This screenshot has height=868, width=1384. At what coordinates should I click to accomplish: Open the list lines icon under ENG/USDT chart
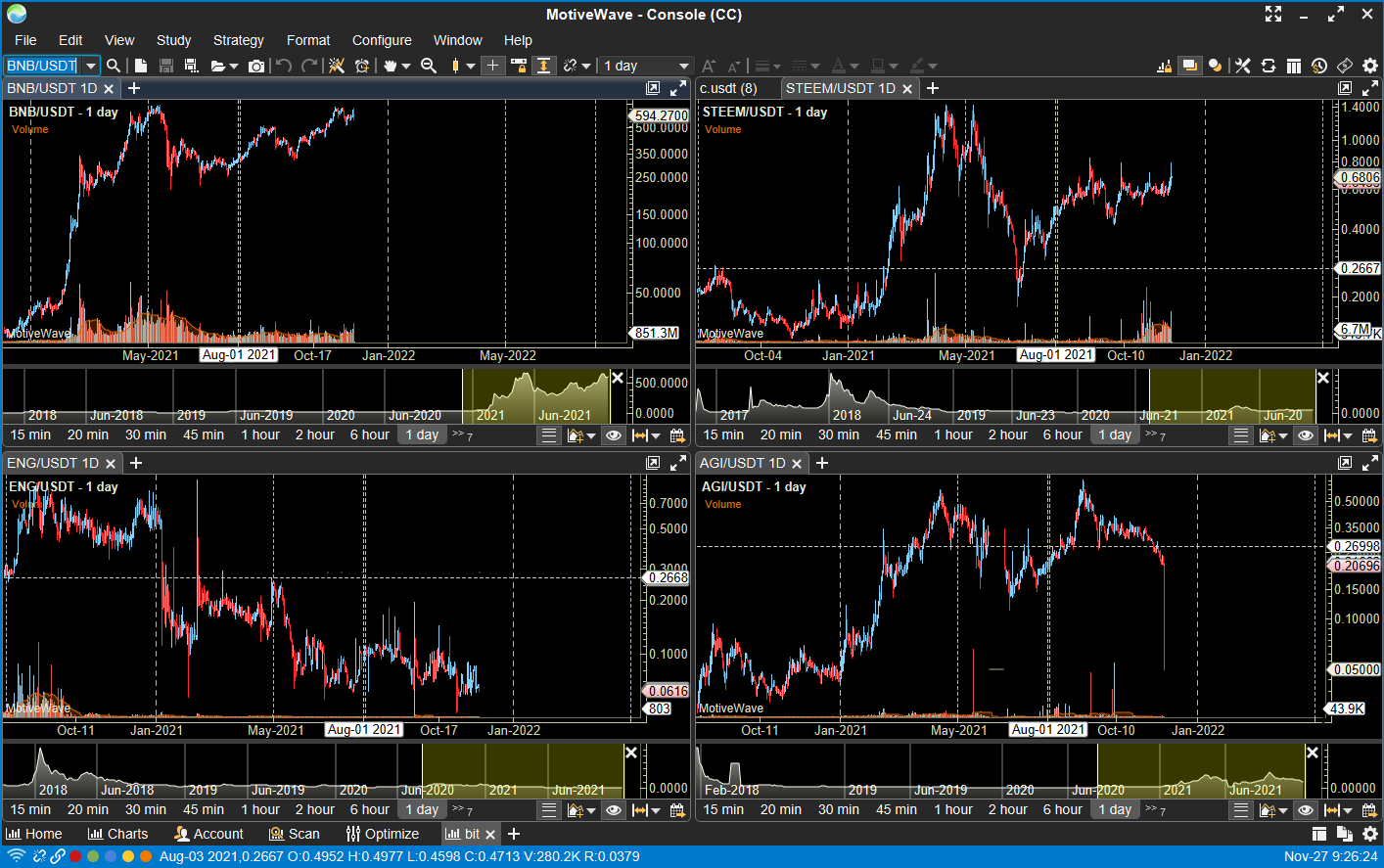[549, 810]
